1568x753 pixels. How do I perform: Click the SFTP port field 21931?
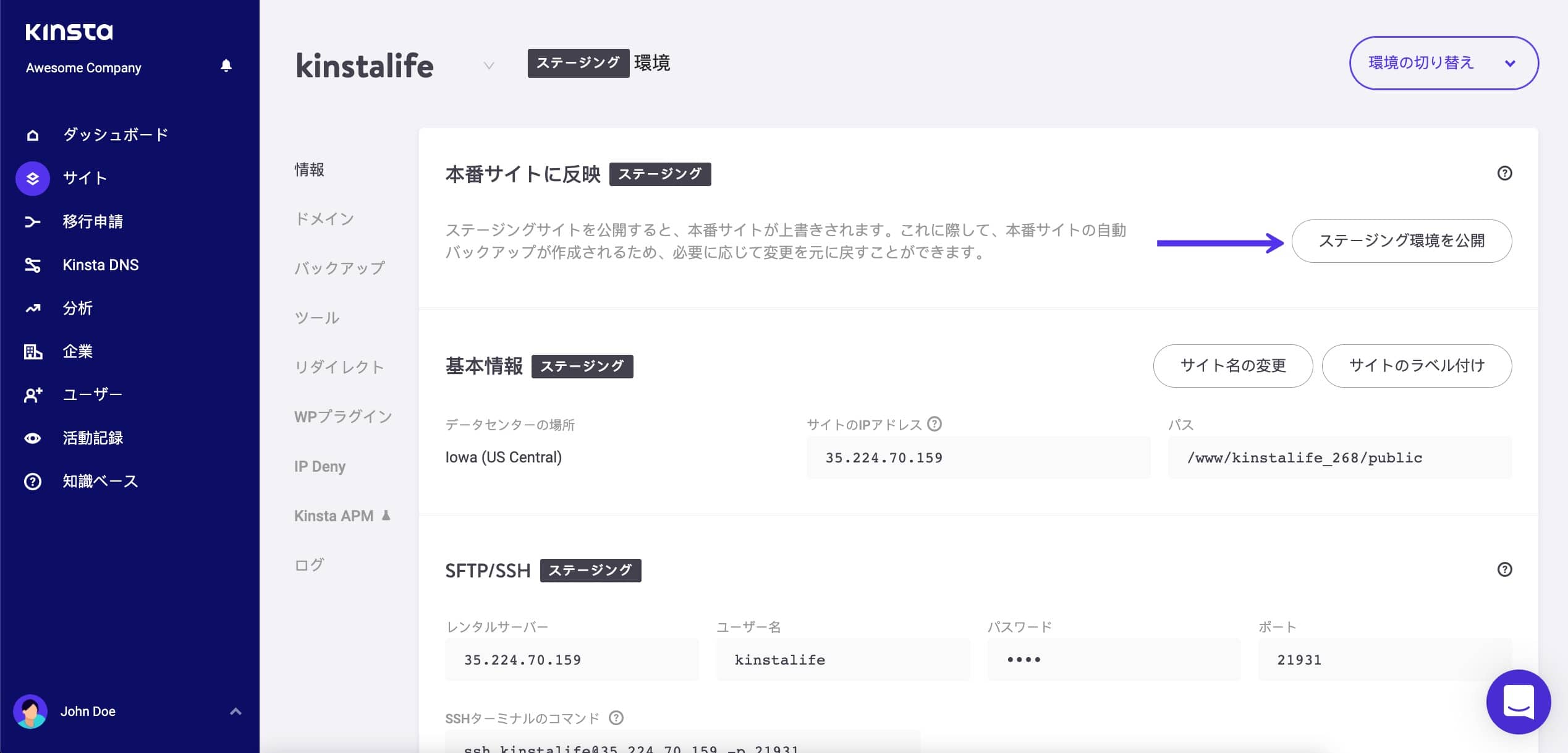[1385, 660]
